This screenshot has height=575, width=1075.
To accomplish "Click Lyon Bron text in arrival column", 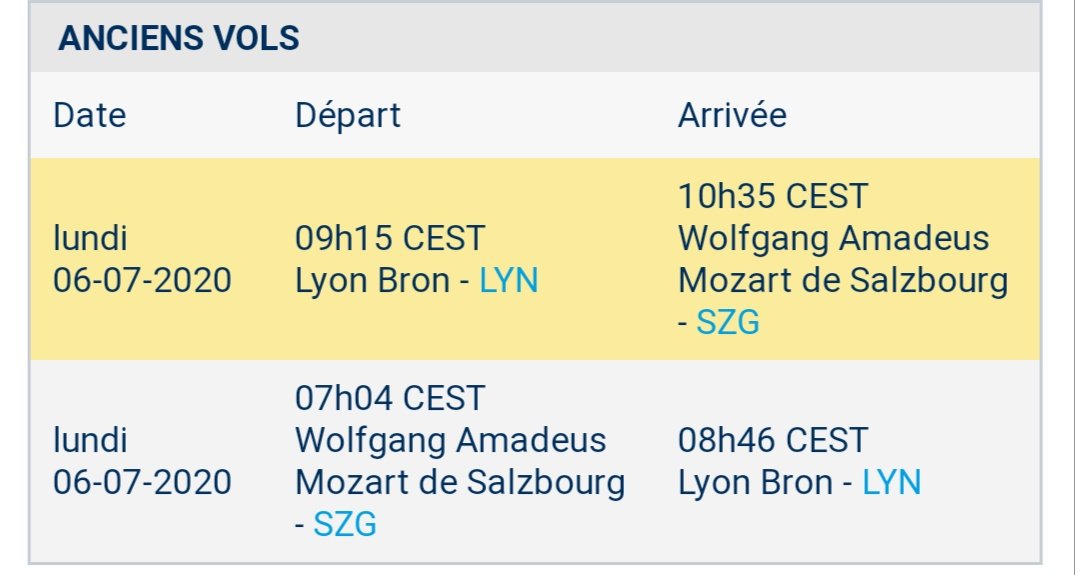I will 755,482.
